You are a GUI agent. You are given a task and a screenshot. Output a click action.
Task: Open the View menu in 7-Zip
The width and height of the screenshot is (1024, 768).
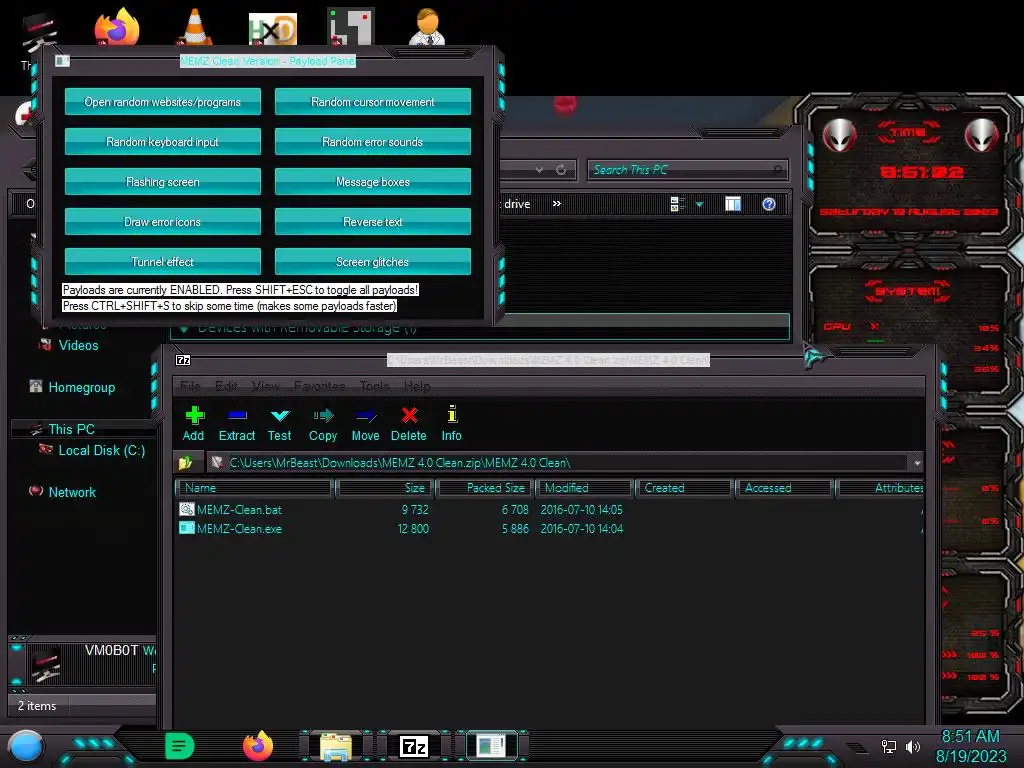coord(265,386)
